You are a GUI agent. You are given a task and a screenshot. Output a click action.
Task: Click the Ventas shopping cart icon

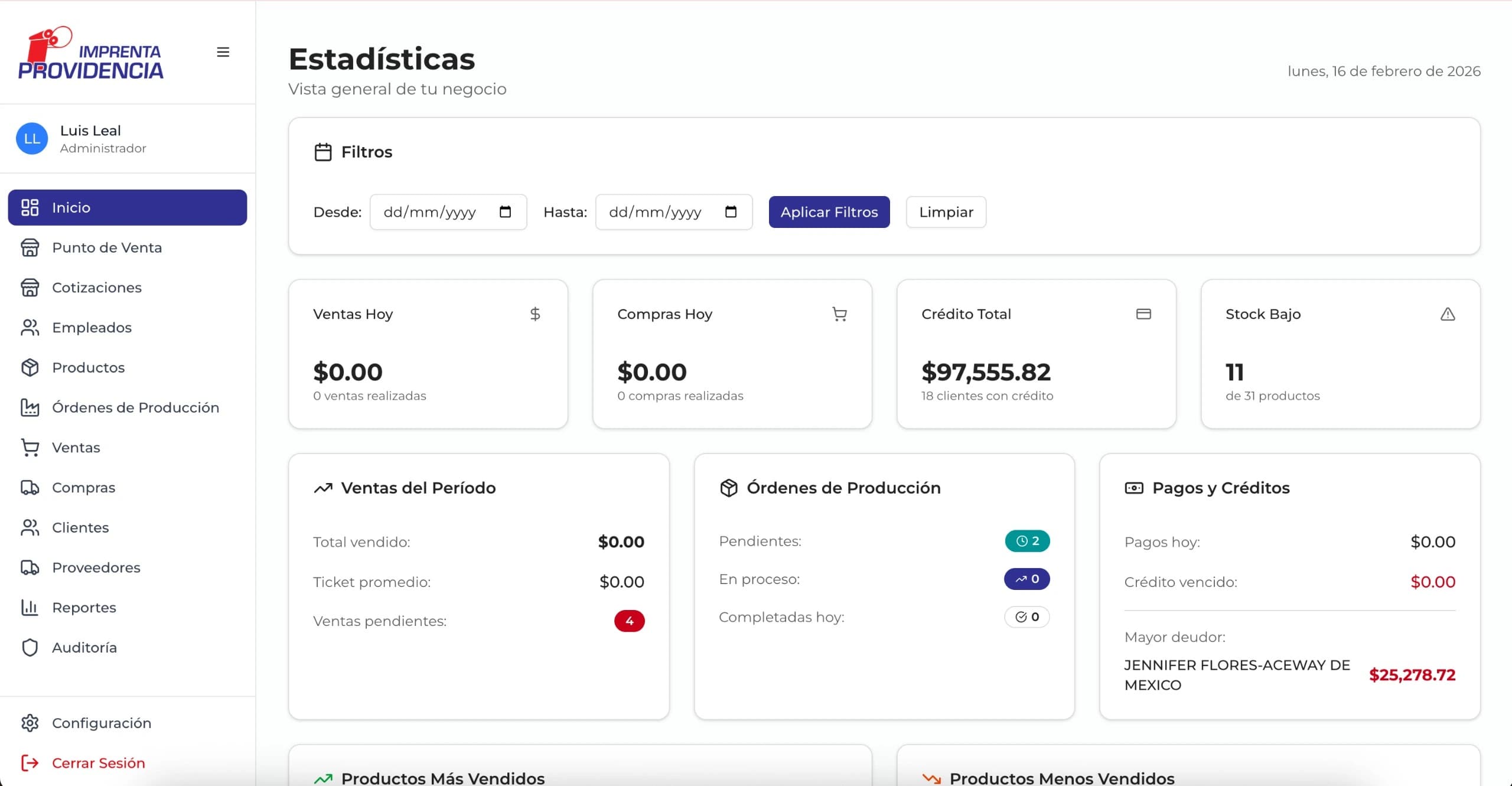point(31,447)
